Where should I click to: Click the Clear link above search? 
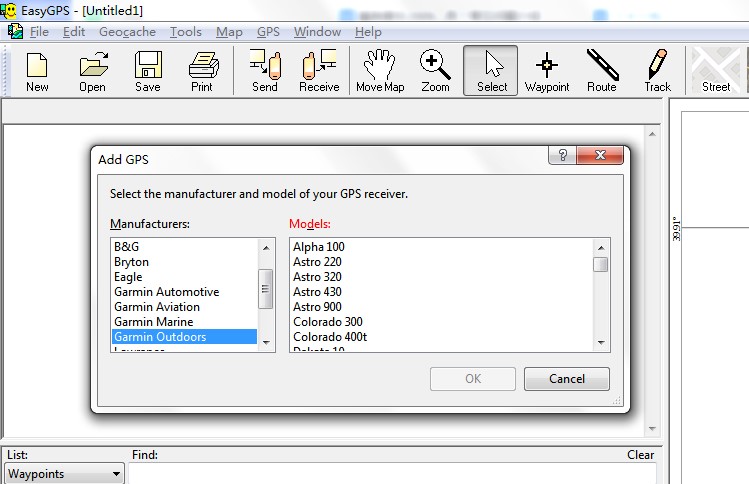(x=640, y=455)
